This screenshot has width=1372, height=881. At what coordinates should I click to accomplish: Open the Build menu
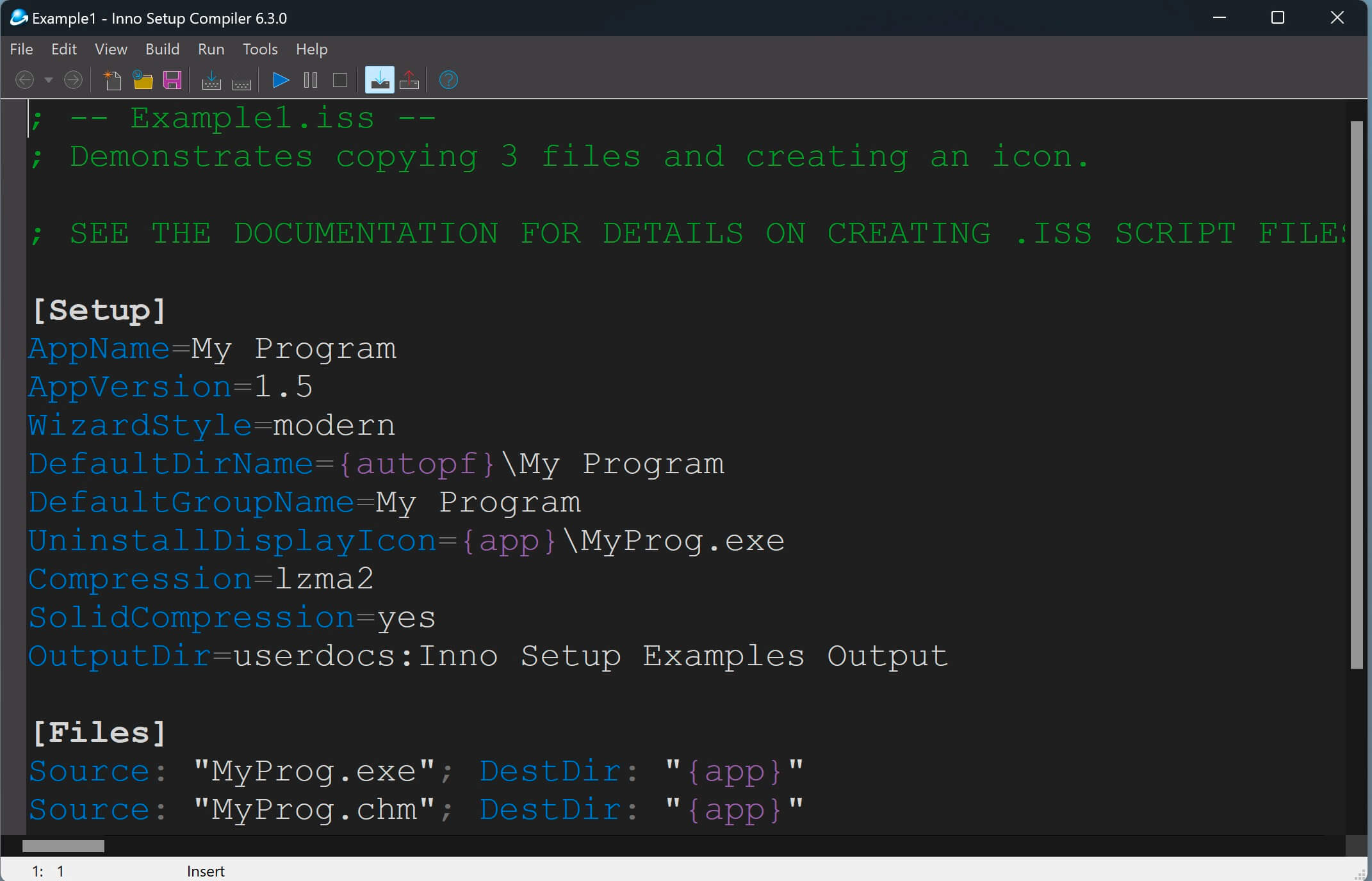(163, 48)
